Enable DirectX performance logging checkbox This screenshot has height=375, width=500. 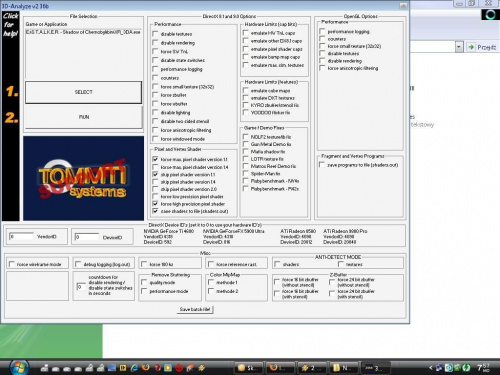155,69
